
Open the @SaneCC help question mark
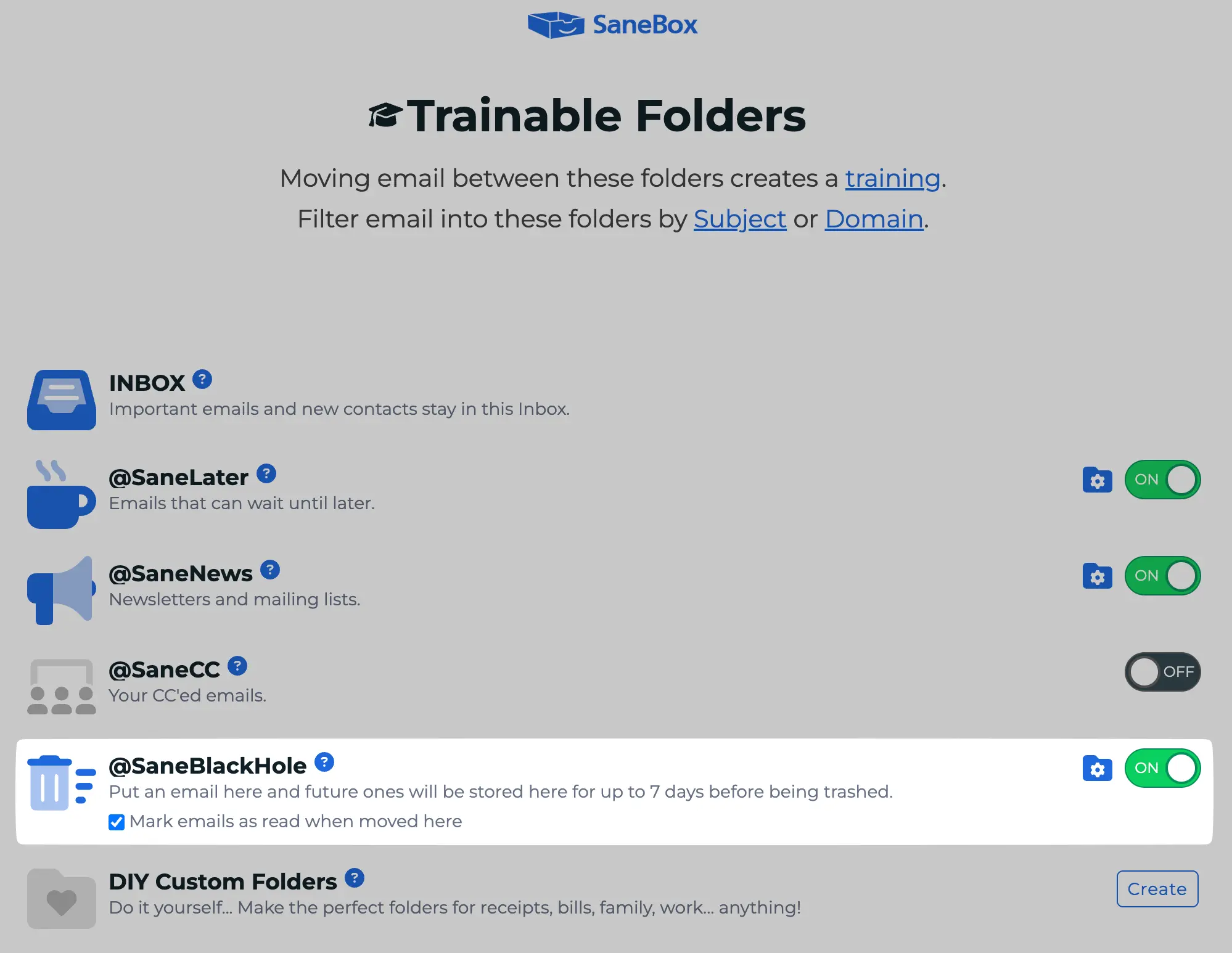[x=237, y=666]
